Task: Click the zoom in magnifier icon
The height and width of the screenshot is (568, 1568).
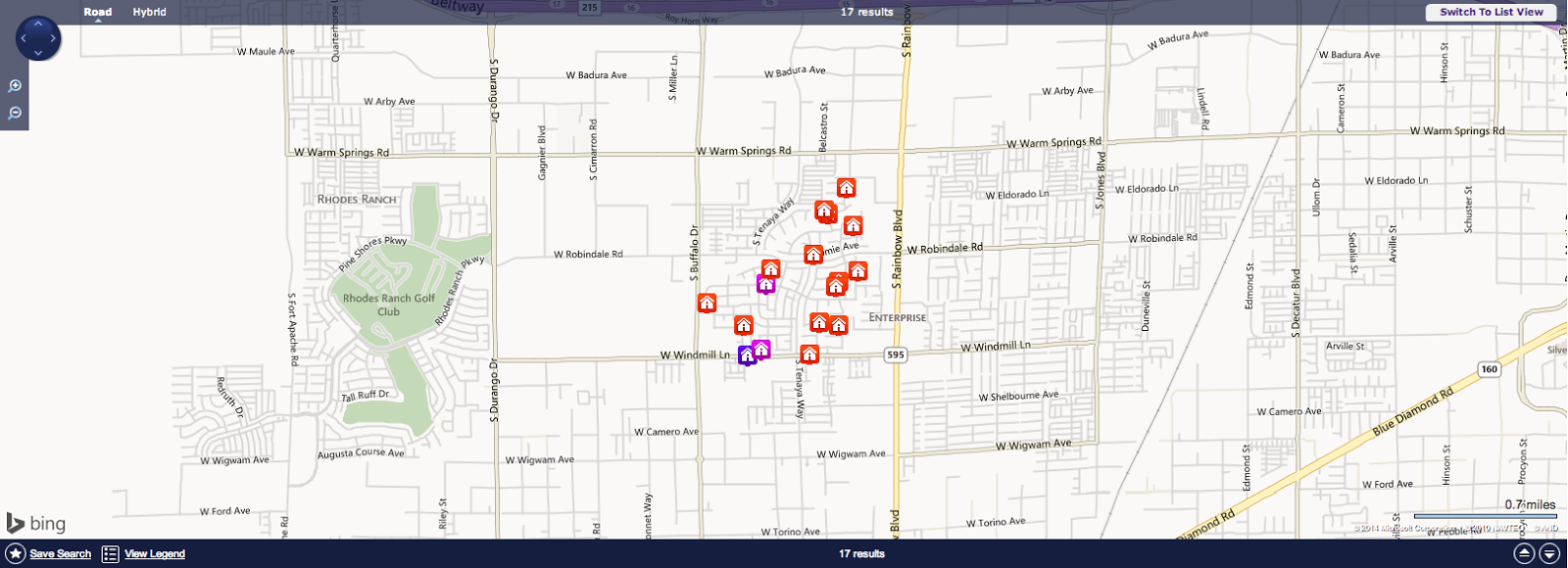Action: coord(15,86)
